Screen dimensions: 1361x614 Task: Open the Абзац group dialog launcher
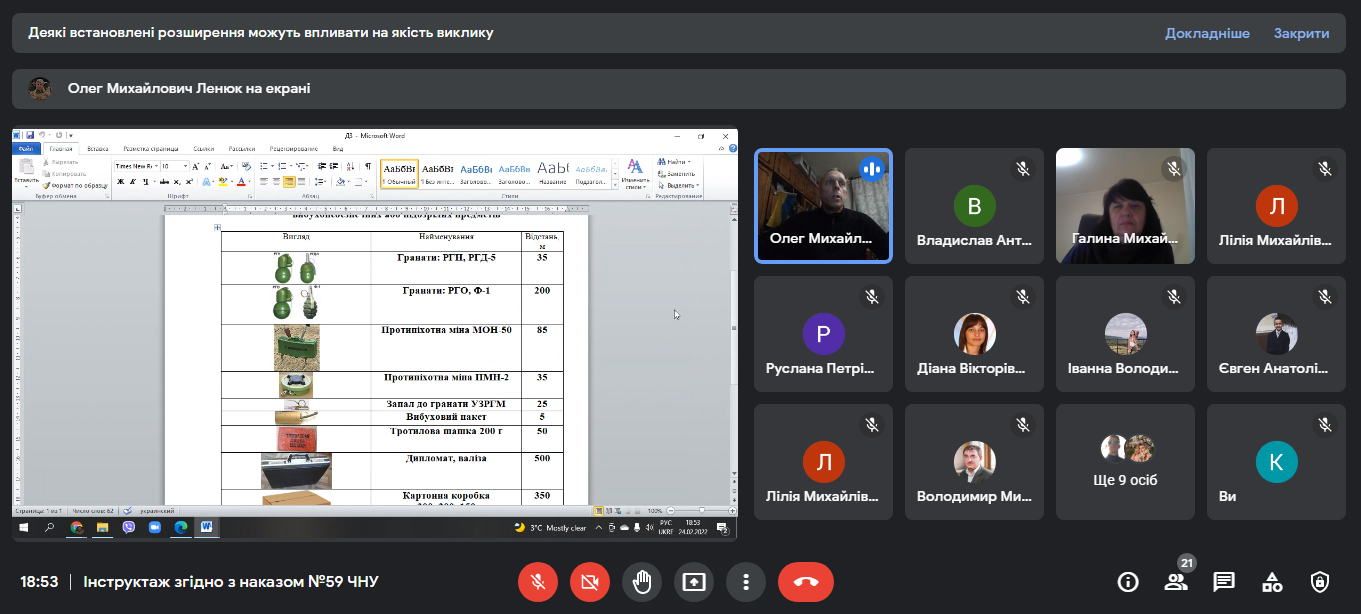point(373,197)
